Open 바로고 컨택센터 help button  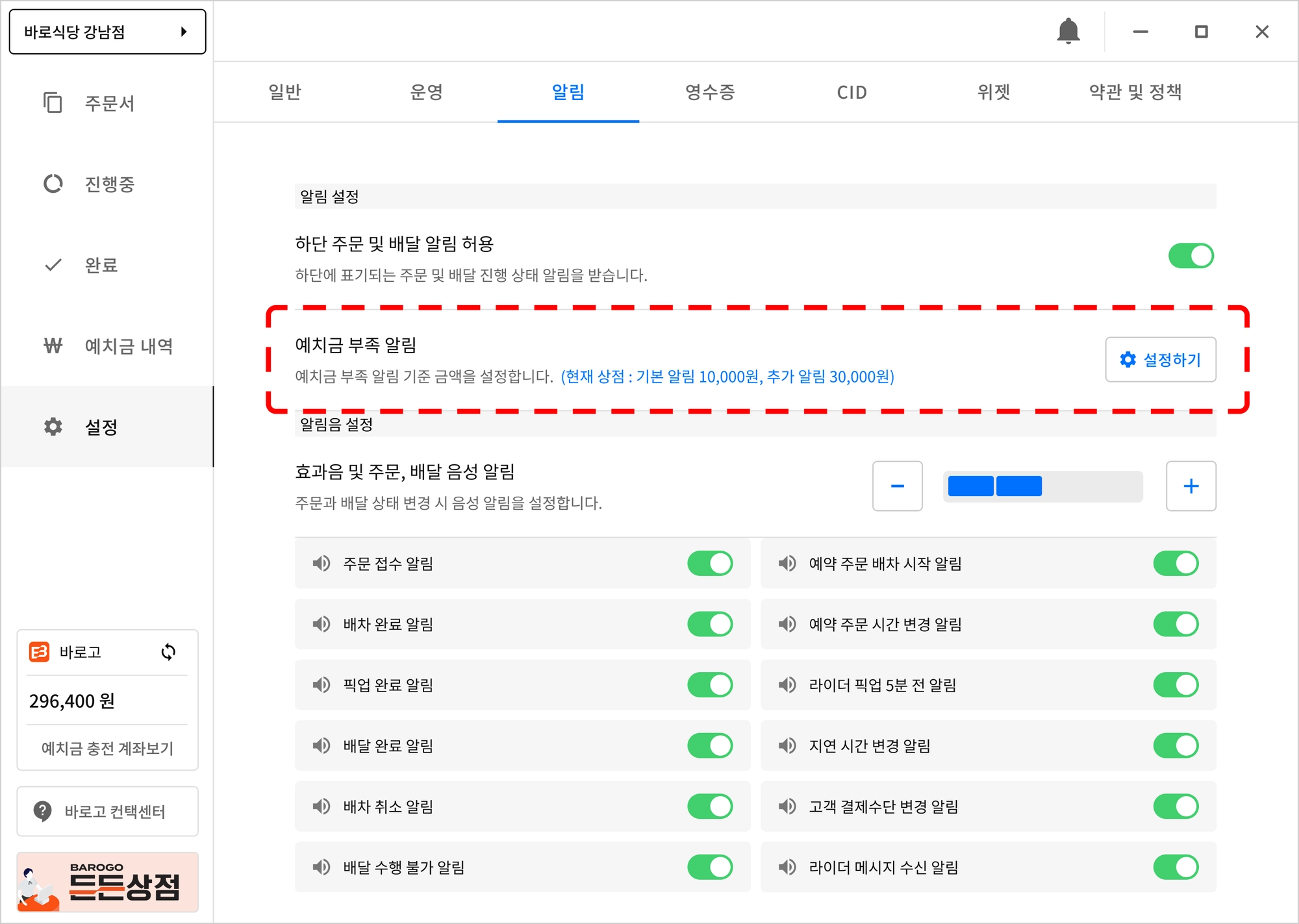107,812
